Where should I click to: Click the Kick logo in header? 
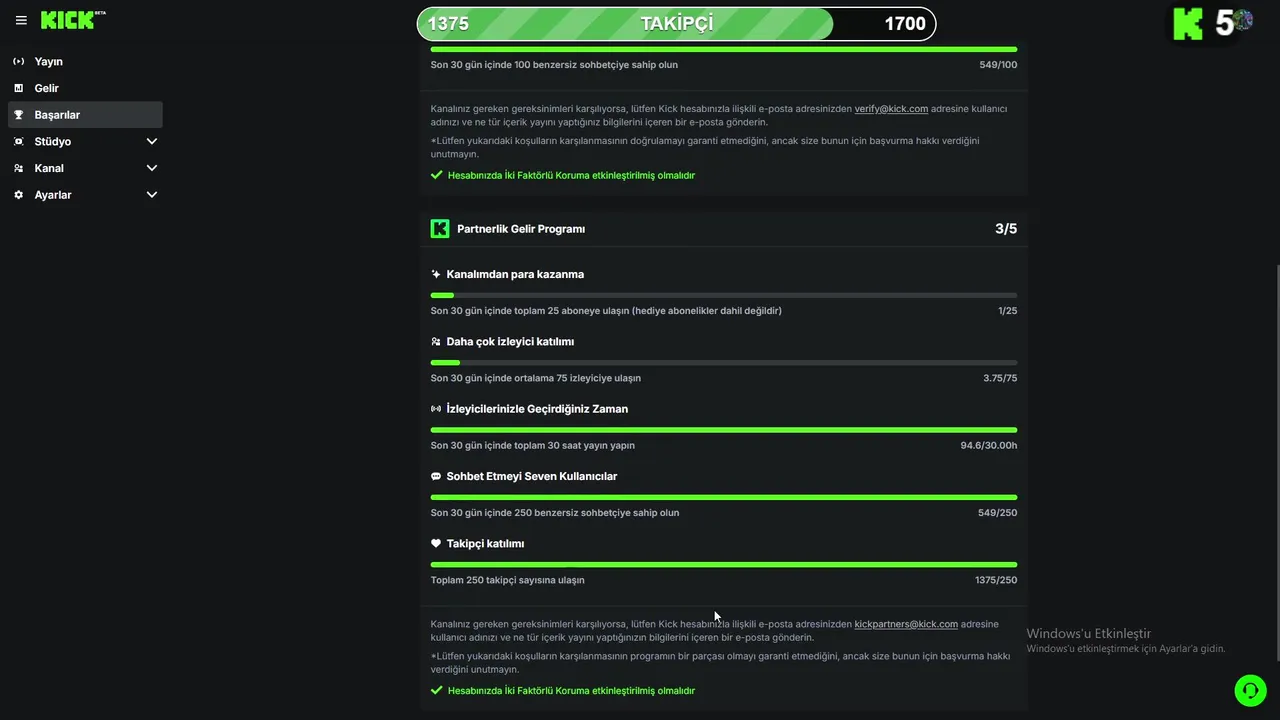tap(68, 20)
